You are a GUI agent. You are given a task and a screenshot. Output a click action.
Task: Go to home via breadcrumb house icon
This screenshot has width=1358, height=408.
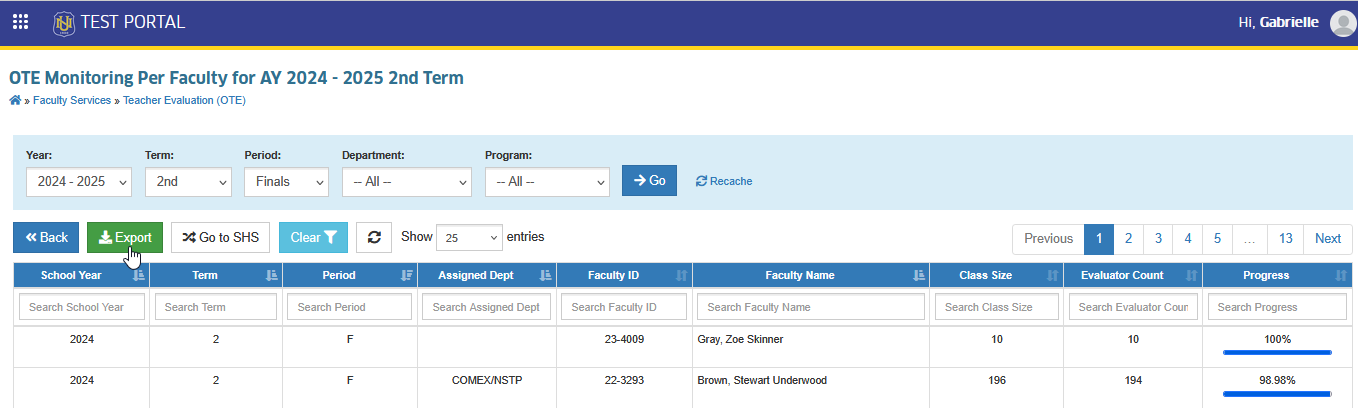[15, 100]
